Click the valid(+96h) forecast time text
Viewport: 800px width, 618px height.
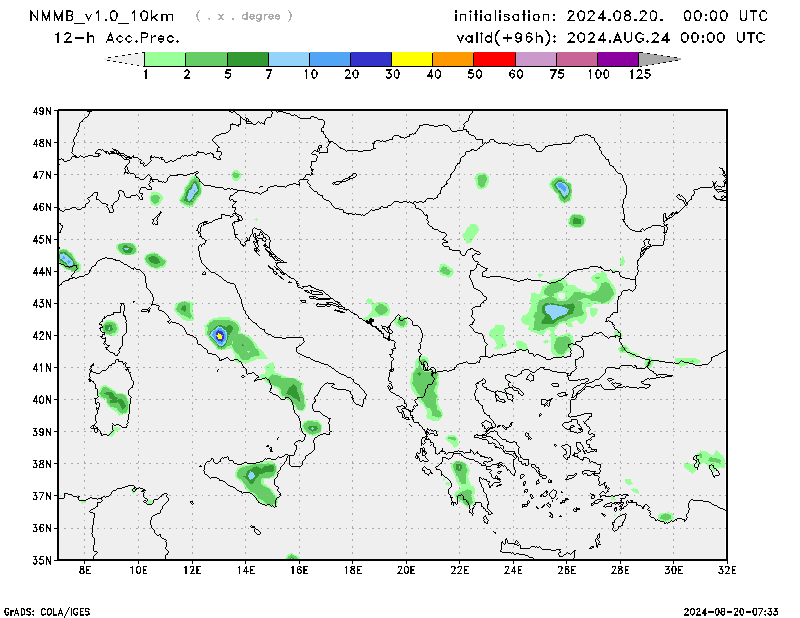610,38
